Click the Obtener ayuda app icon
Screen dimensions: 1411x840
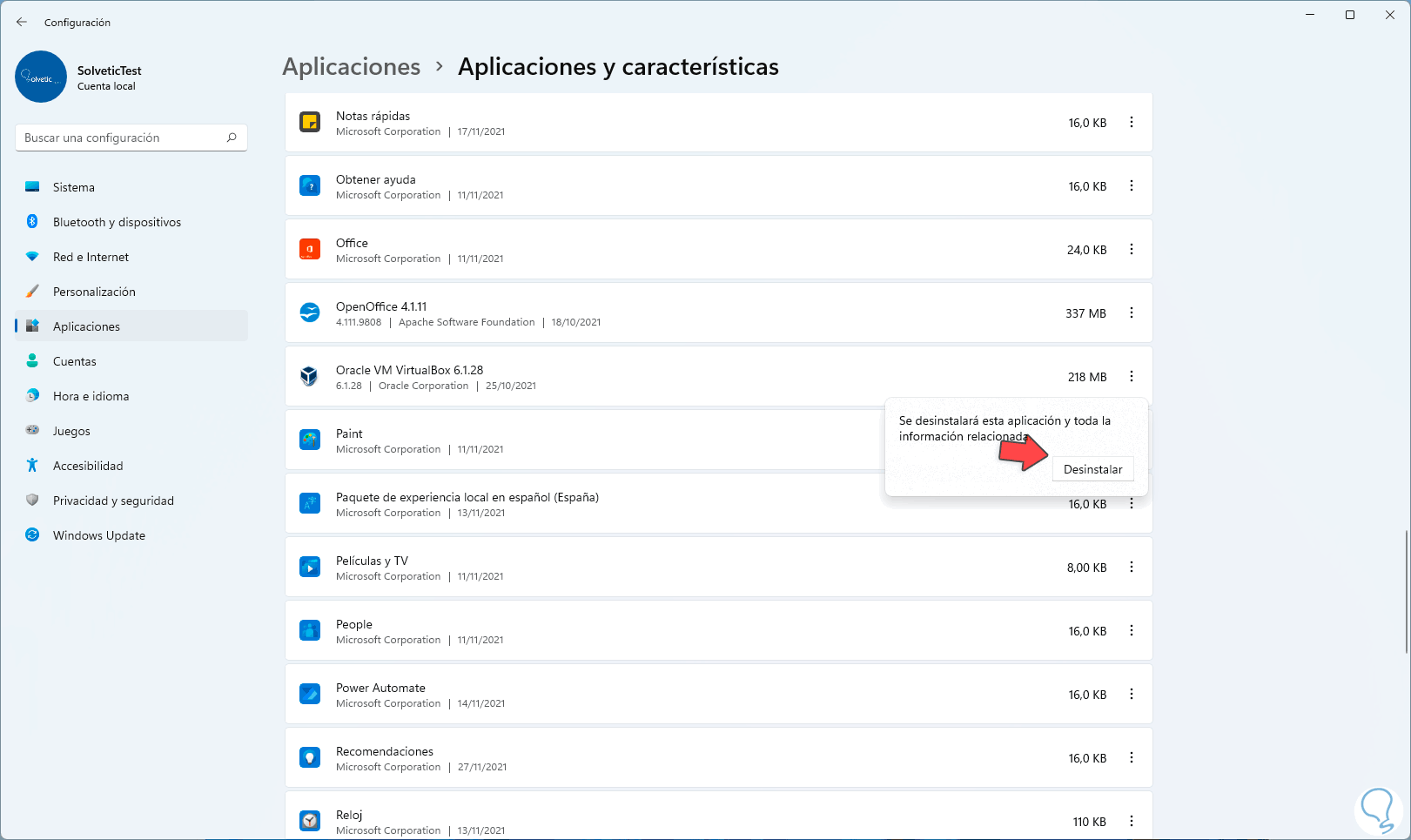coord(310,185)
